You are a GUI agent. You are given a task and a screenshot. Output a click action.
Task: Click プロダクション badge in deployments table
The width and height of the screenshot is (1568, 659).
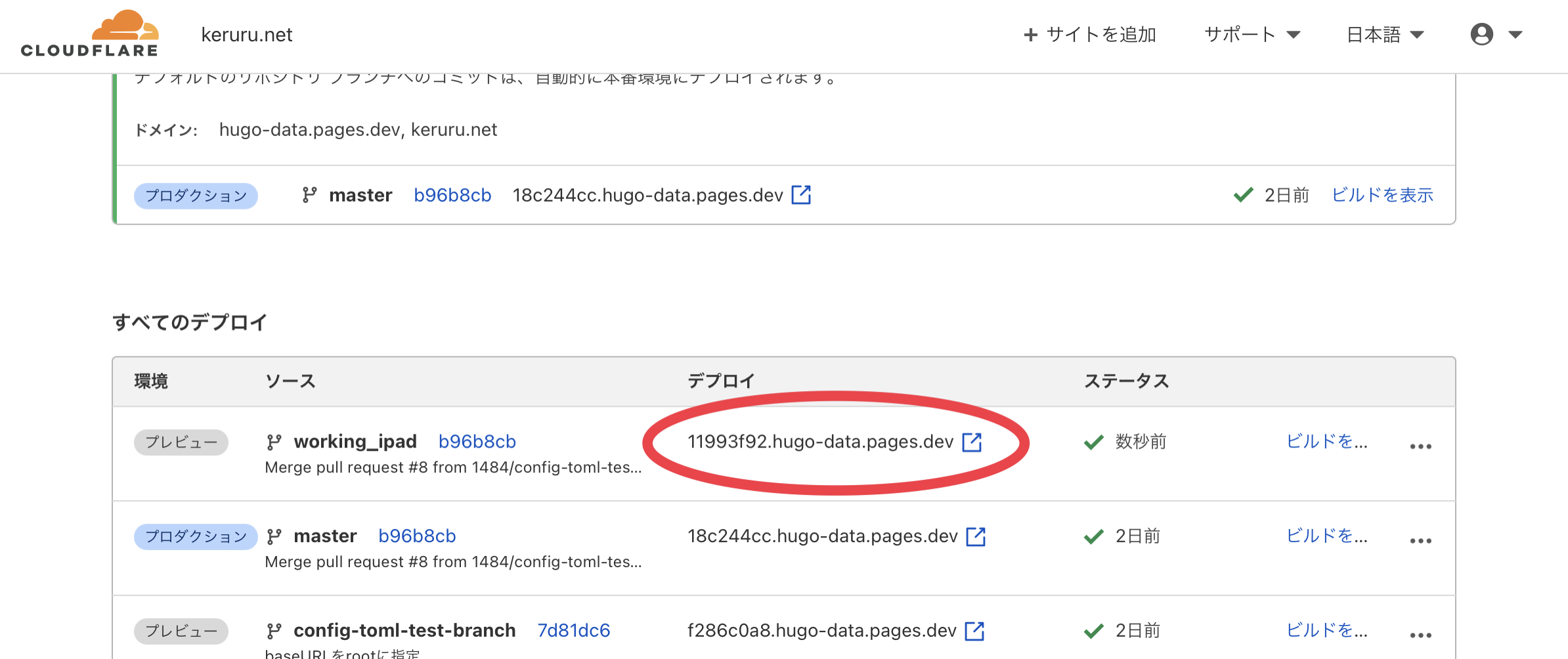pos(196,536)
